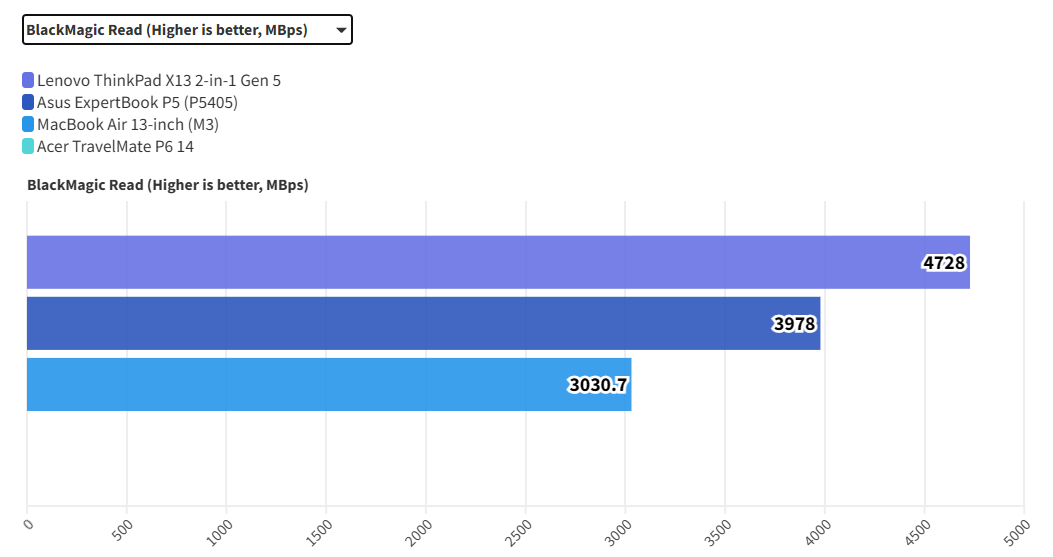Click the MacBook Air bar in chart
This screenshot has width=1053, height=557.
tap(300, 384)
